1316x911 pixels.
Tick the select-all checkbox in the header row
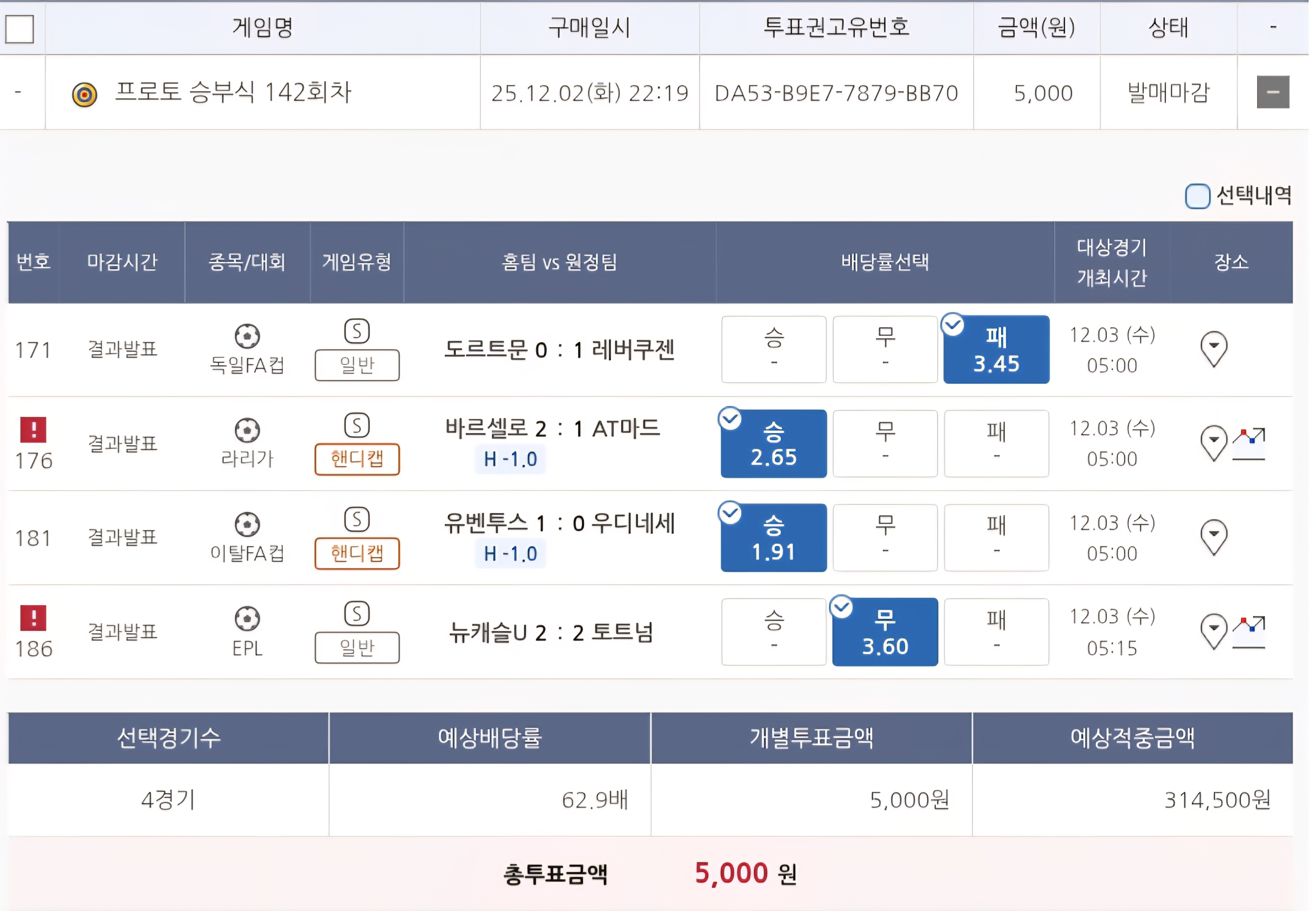click(x=20, y=29)
